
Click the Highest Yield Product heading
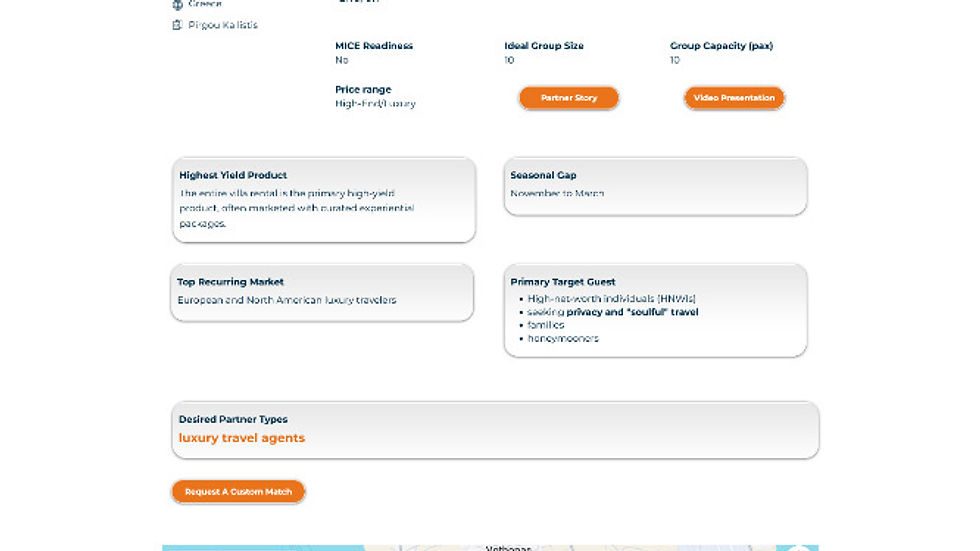tap(233, 175)
